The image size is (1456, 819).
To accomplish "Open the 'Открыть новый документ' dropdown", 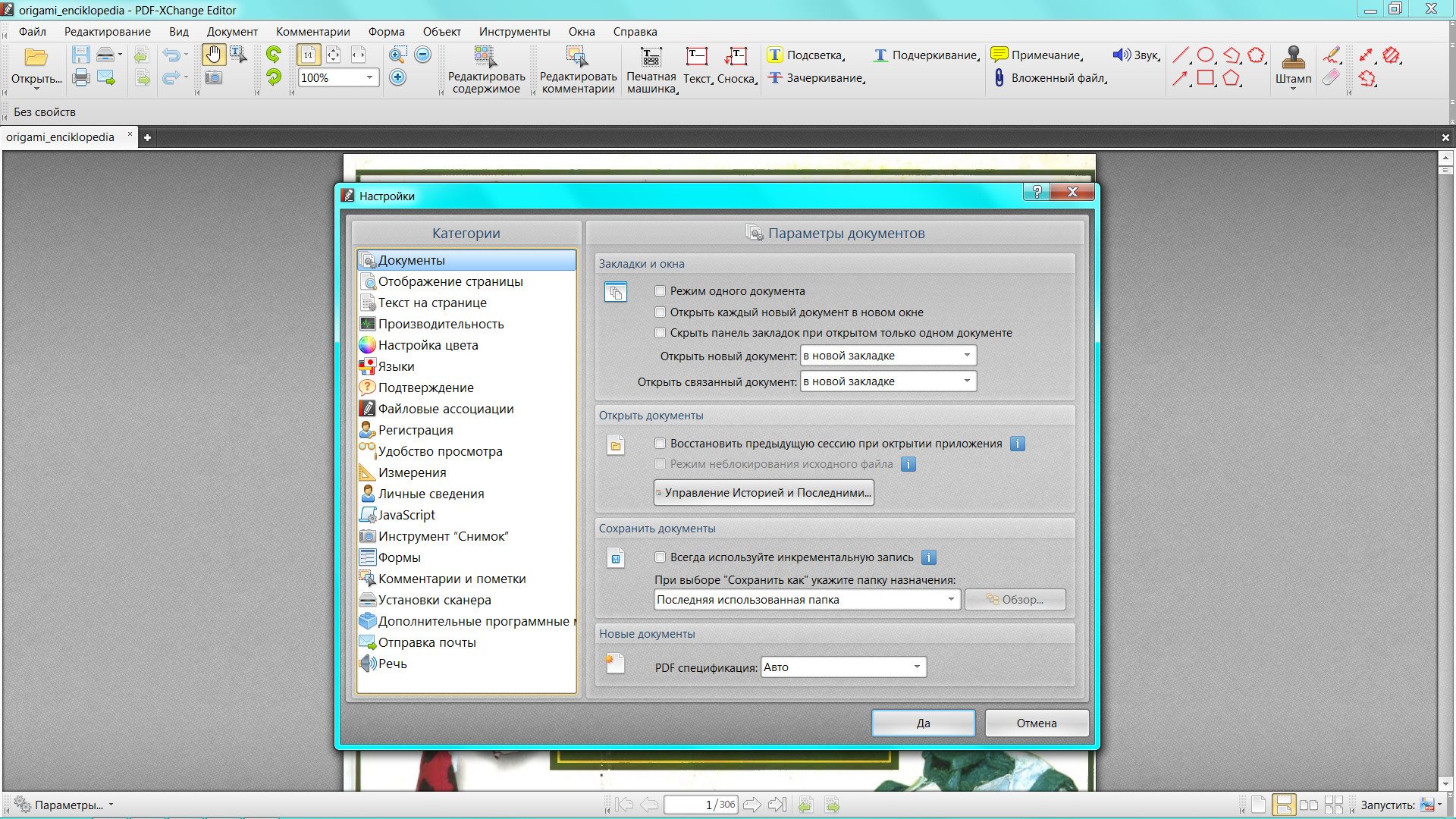I will click(x=888, y=356).
